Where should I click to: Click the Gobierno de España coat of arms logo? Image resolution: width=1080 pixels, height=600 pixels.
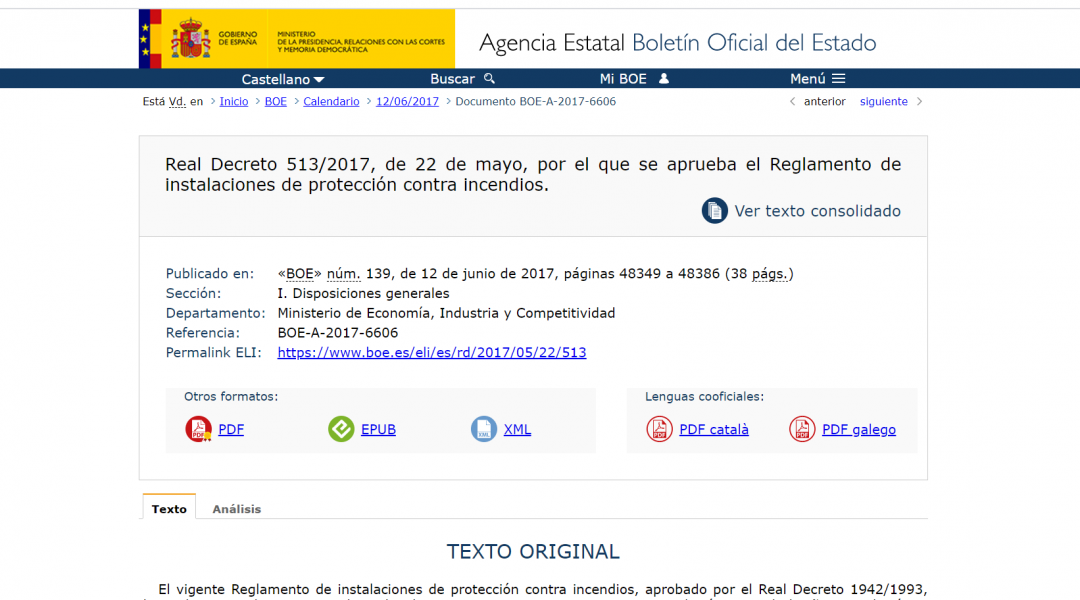(x=191, y=39)
